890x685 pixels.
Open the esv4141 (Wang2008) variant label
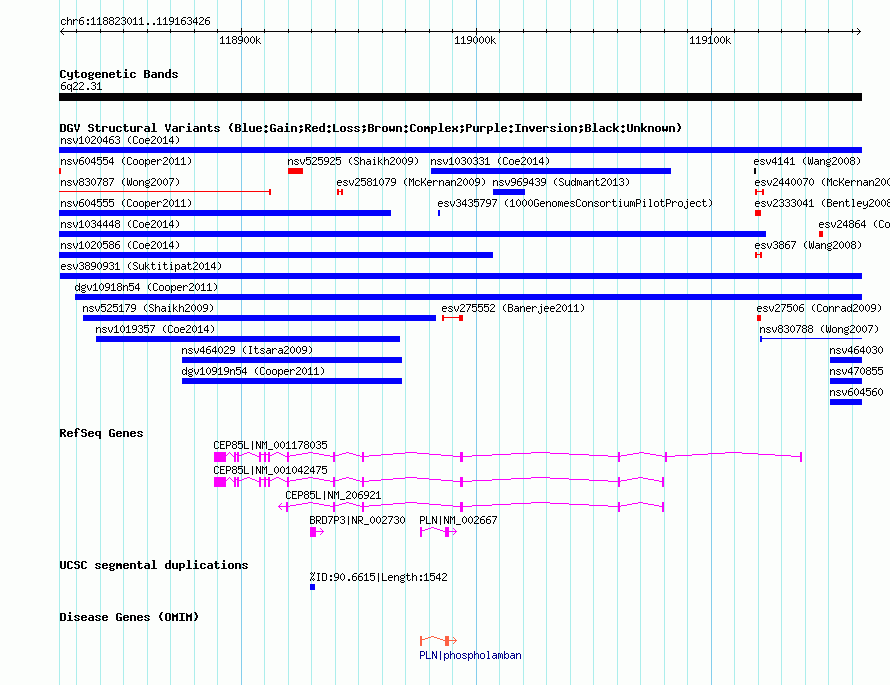(x=807, y=161)
